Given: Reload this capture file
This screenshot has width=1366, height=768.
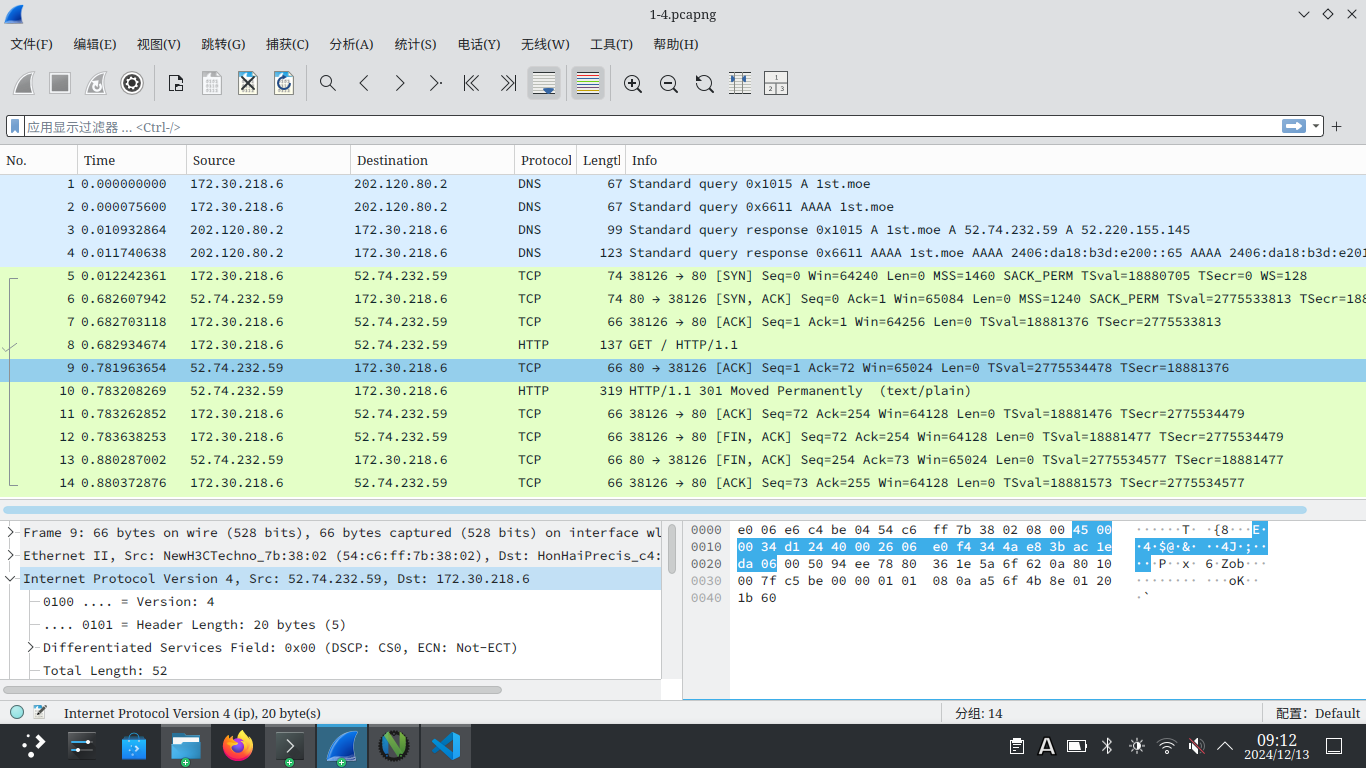Looking at the screenshot, I should (x=284, y=83).
